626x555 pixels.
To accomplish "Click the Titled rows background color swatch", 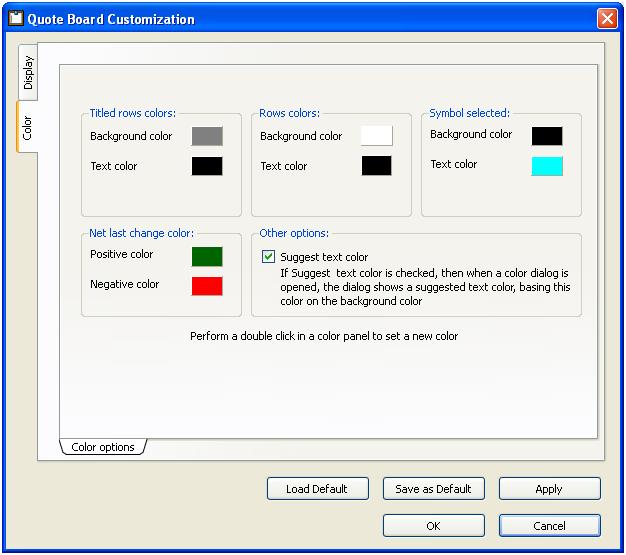I will pyautogui.click(x=207, y=136).
